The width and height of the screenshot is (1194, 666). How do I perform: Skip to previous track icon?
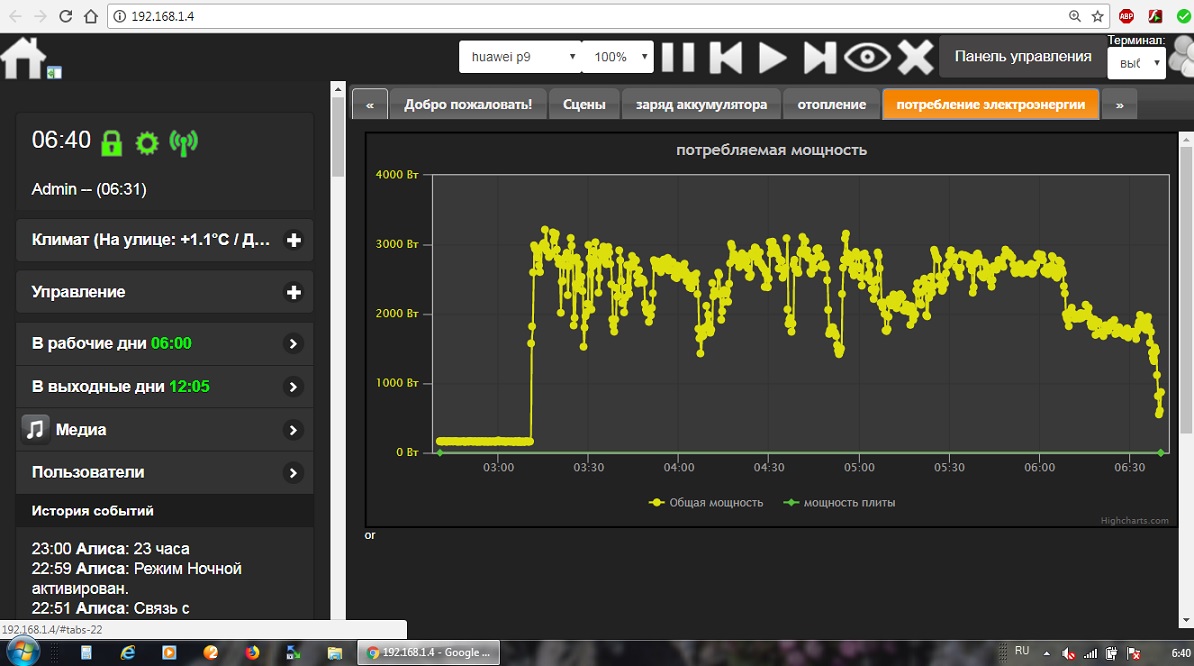tap(726, 57)
